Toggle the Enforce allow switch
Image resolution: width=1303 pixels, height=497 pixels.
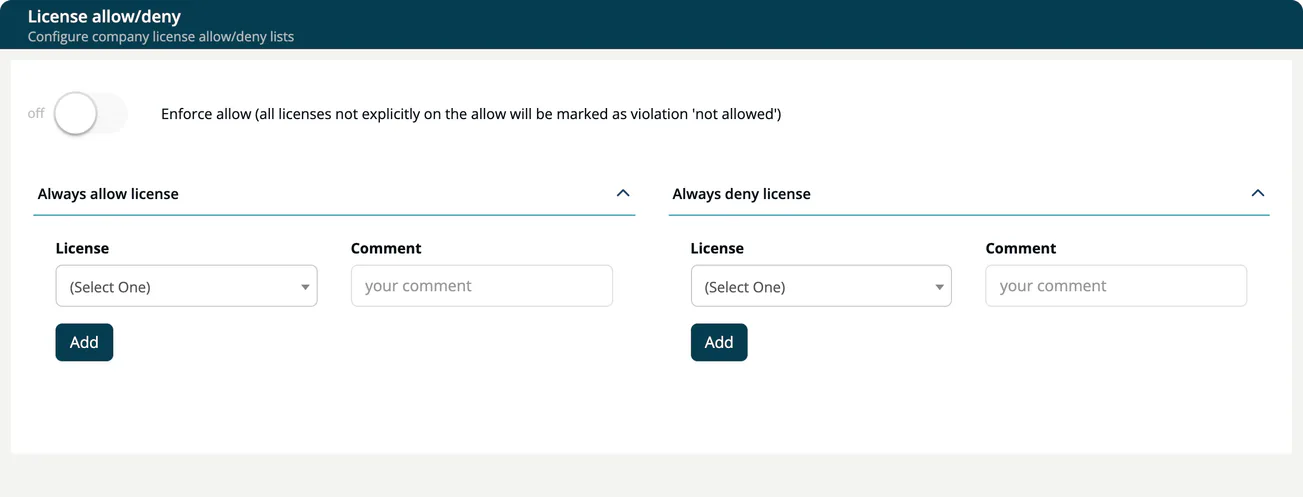point(90,113)
